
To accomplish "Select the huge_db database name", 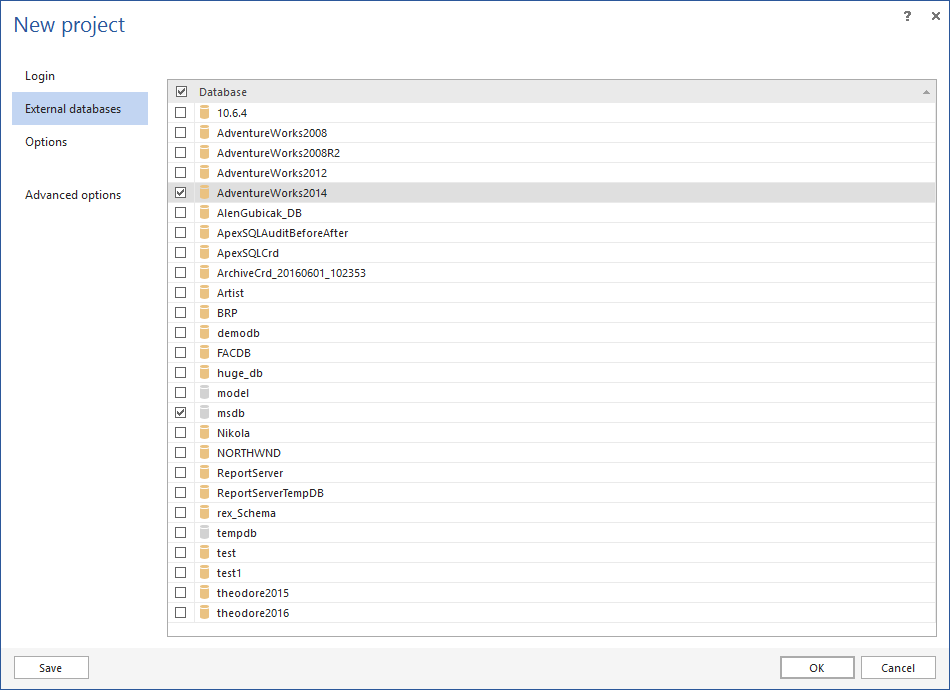I will pos(240,373).
